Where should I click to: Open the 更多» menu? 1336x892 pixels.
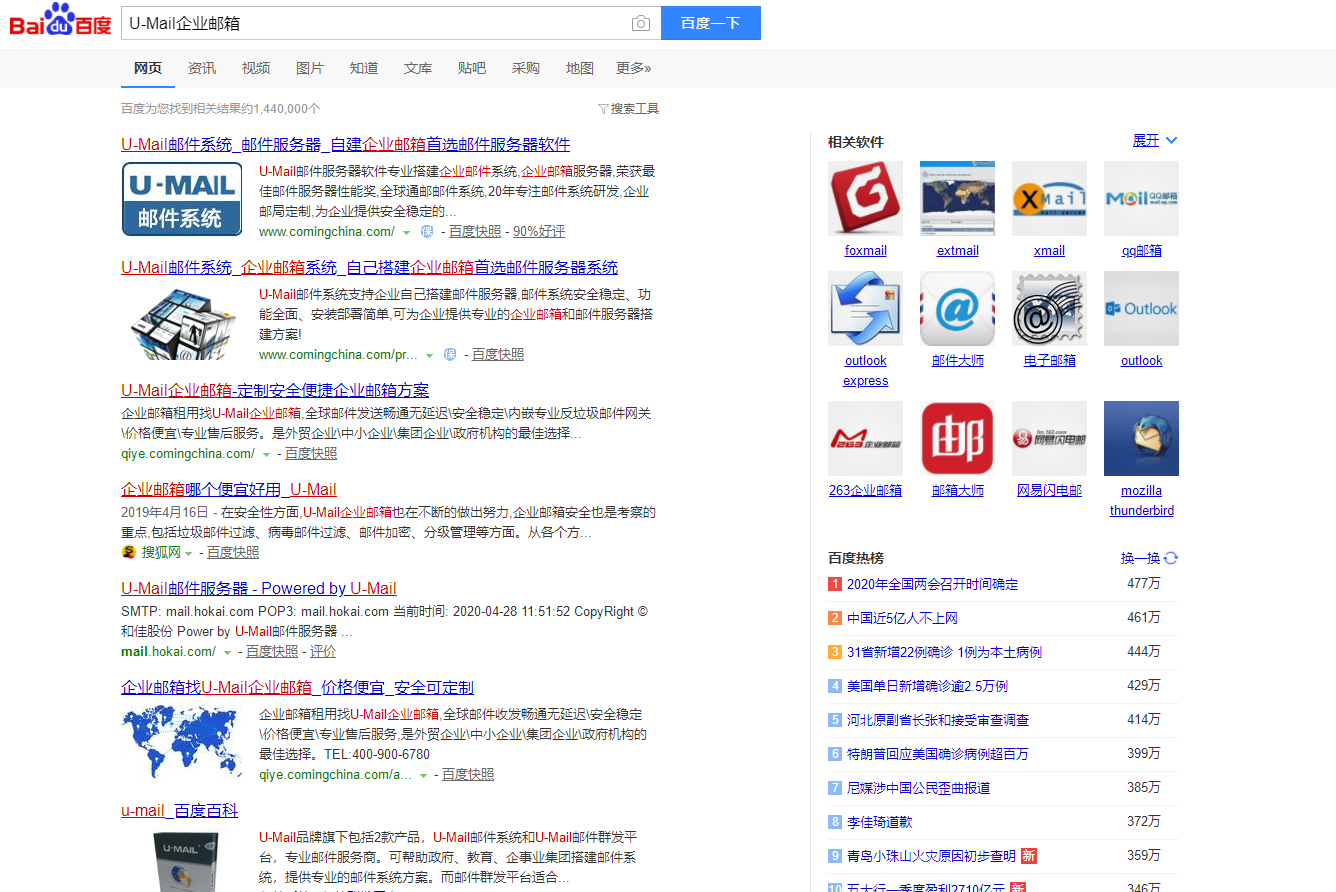[x=633, y=68]
